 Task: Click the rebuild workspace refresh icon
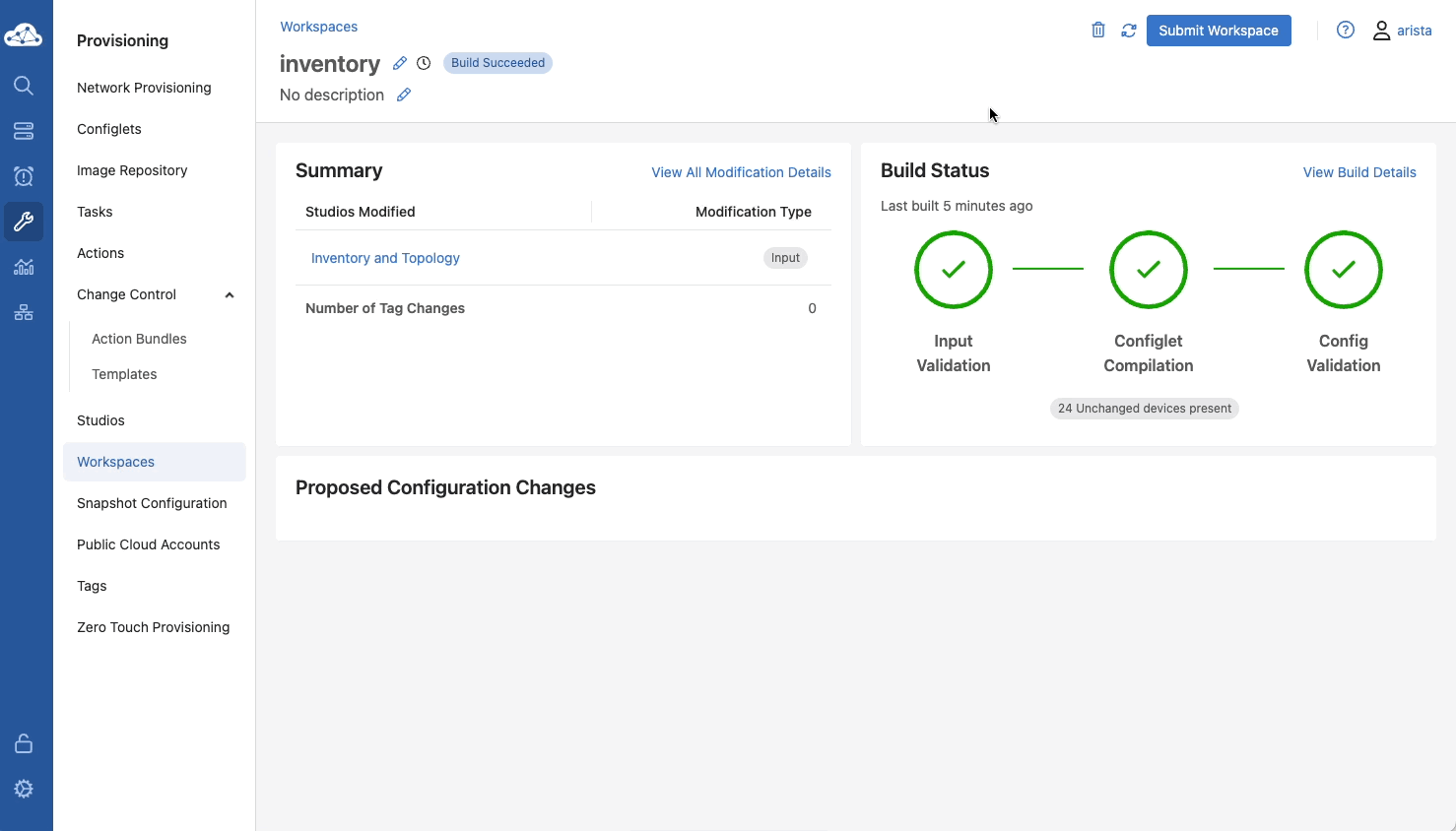[x=1129, y=31]
